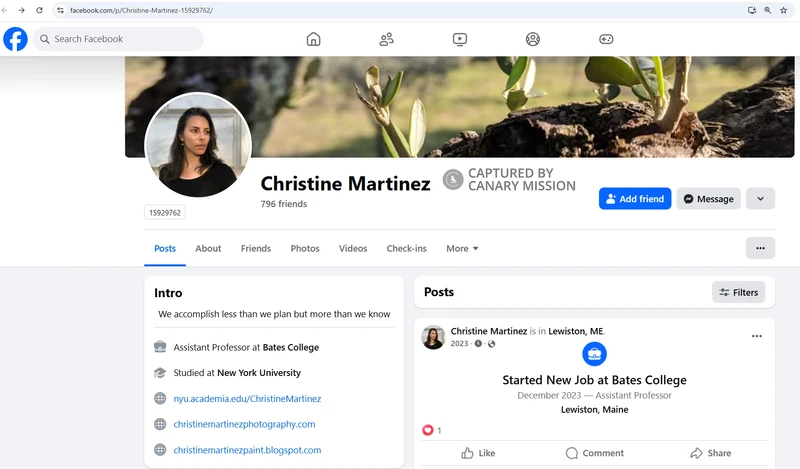The width and height of the screenshot is (800, 469).
Task: Click the 15929762 ID badge
Action: pos(165,213)
